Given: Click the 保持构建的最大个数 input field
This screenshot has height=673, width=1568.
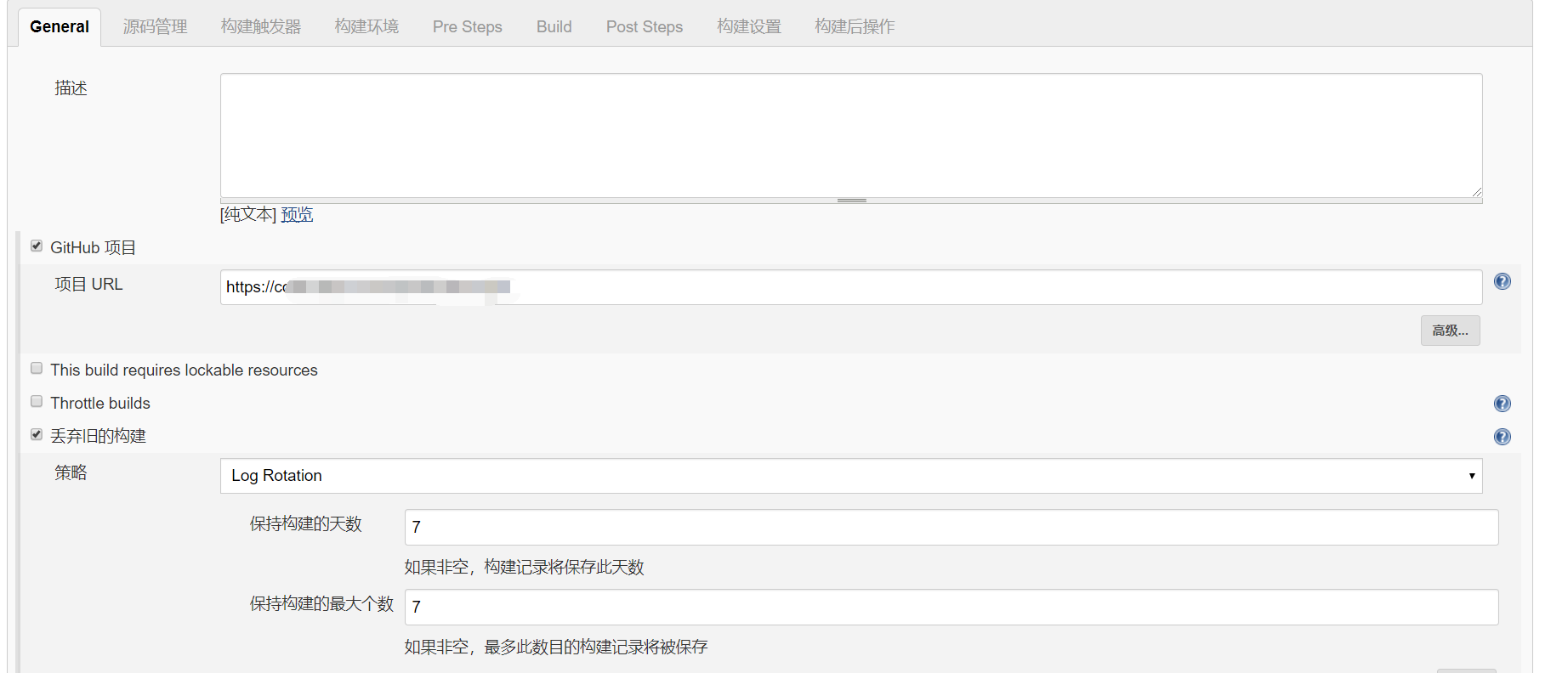Looking at the screenshot, I should [952, 607].
